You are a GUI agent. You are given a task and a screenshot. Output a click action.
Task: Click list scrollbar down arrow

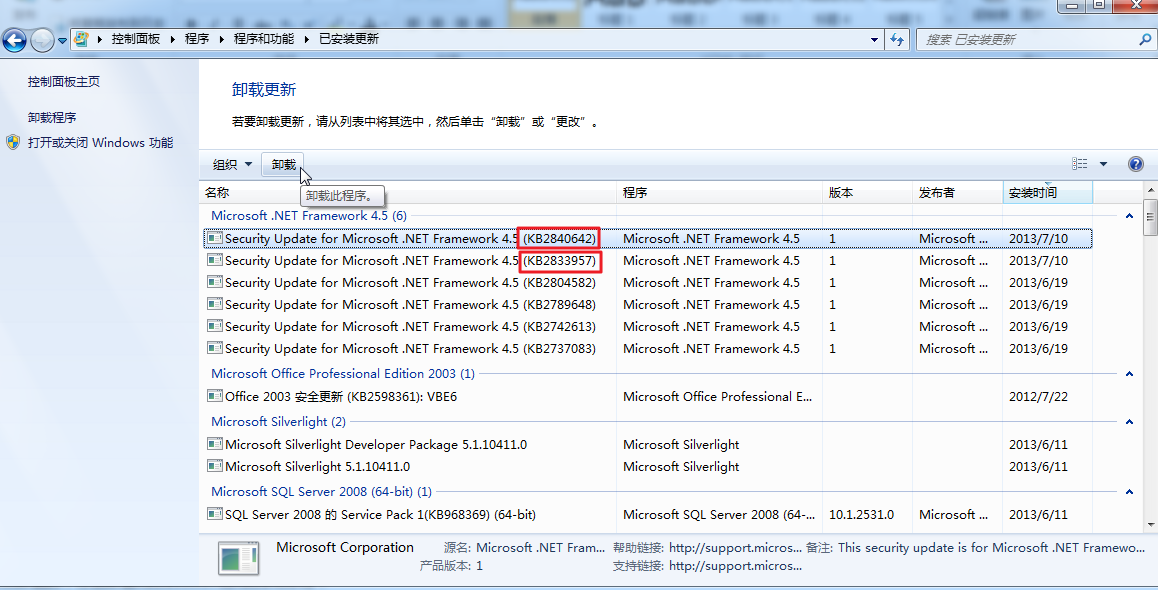click(1151, 525)
